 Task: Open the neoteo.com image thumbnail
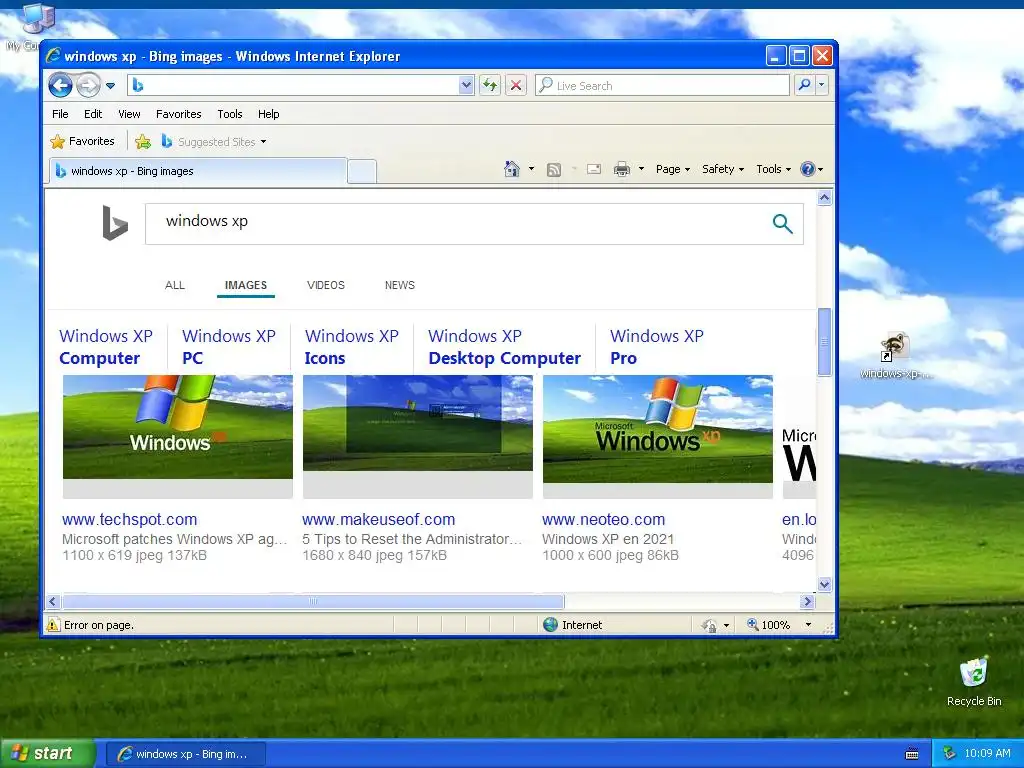click(x=658, y=429)
